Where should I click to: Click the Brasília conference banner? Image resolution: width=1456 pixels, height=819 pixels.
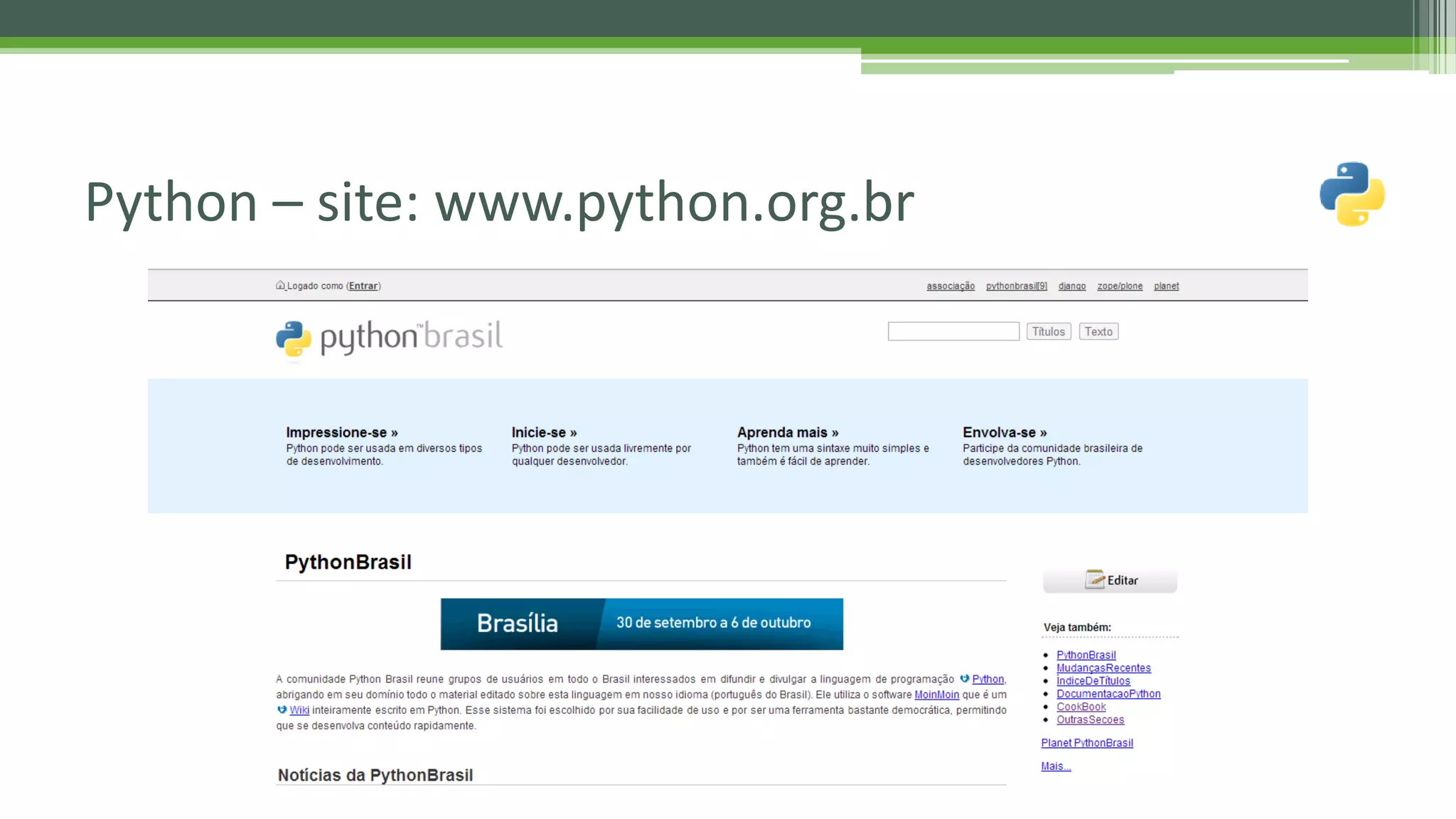coord(642,623)
